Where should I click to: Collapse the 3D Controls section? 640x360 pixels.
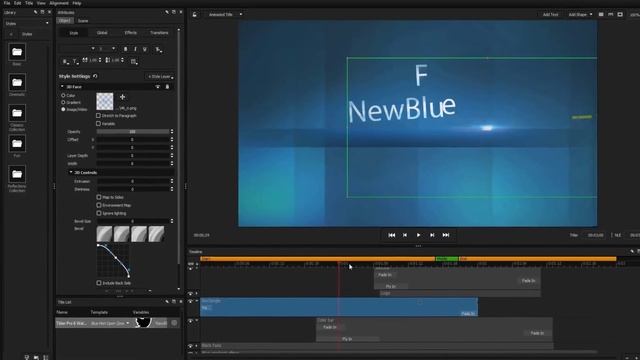tap(71, 172)
